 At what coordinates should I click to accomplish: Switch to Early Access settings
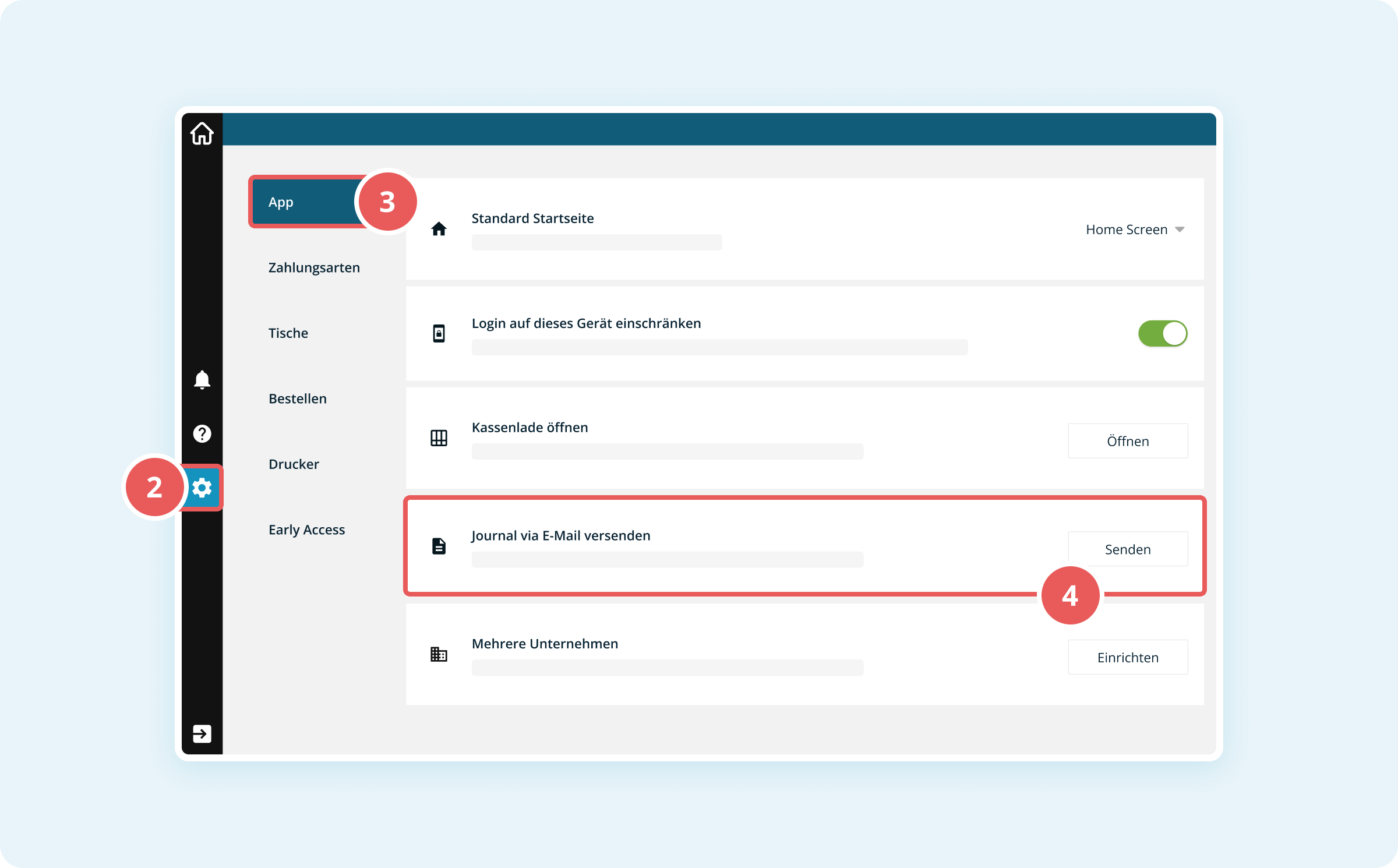307,530
